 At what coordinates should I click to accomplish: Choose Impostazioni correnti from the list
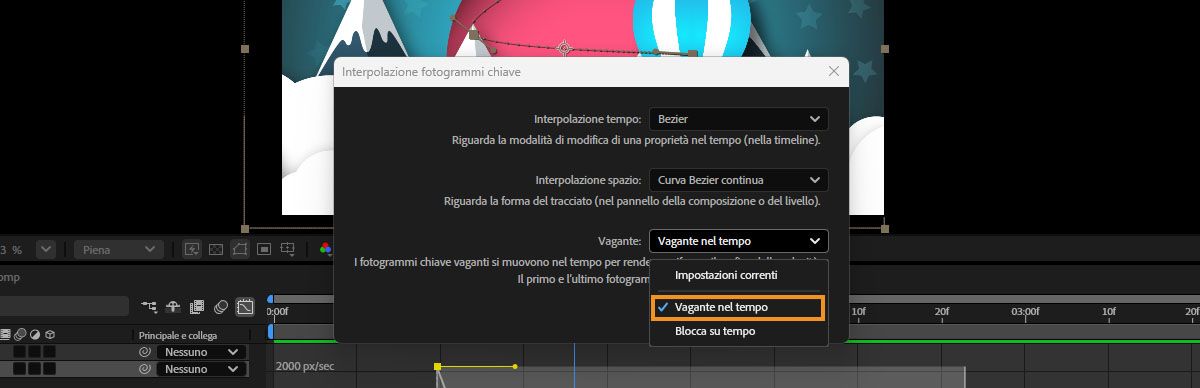coord(726,275)
